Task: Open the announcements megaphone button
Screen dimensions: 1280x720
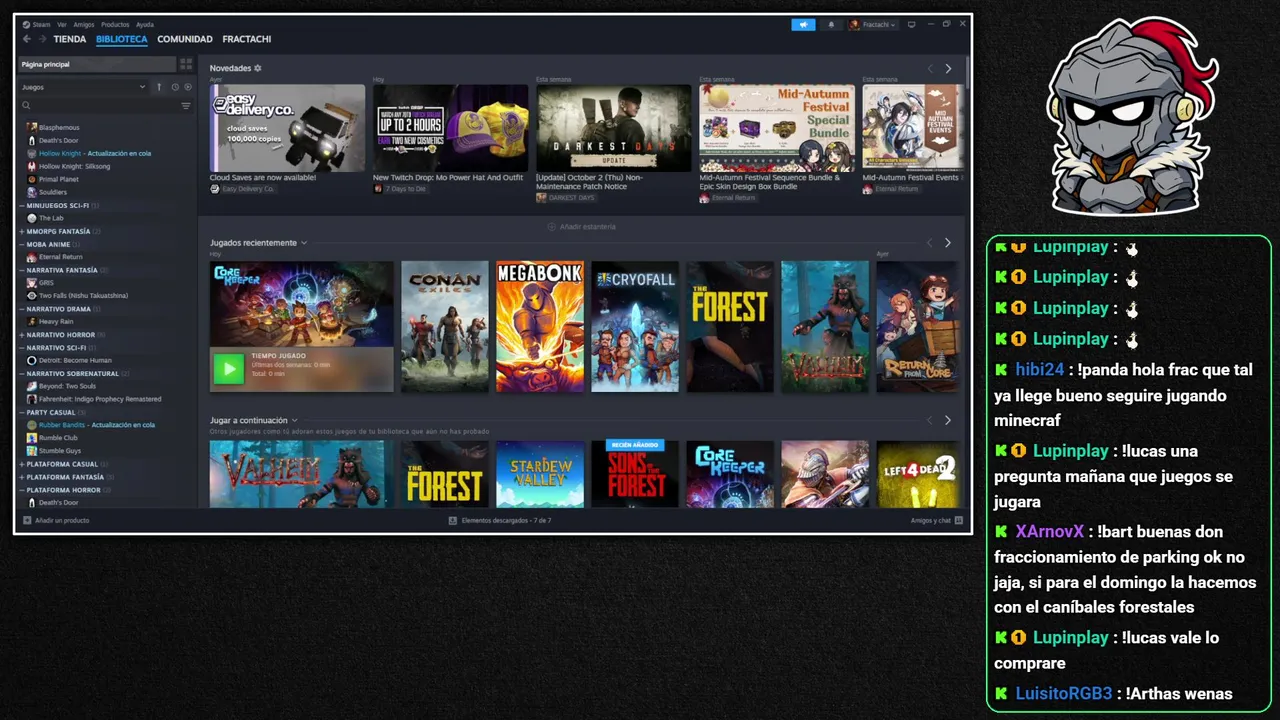Action: click(x=803, y=24)
